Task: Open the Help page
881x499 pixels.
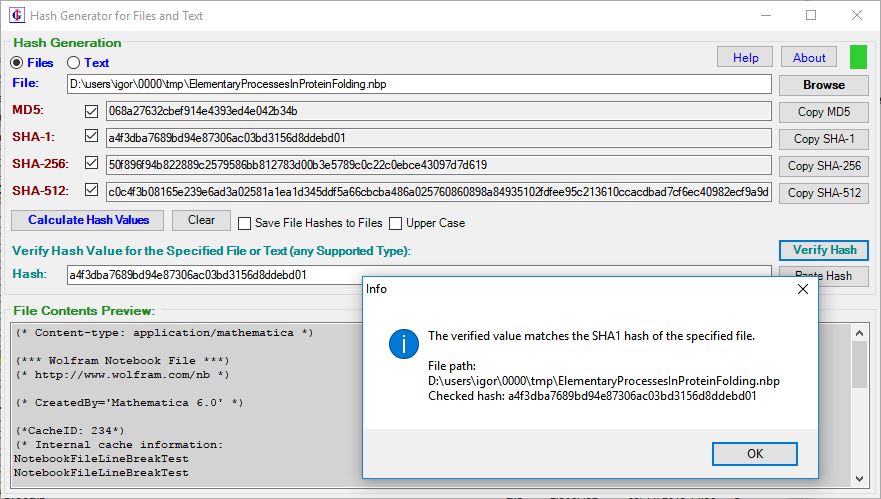Action: coord(745,58)
